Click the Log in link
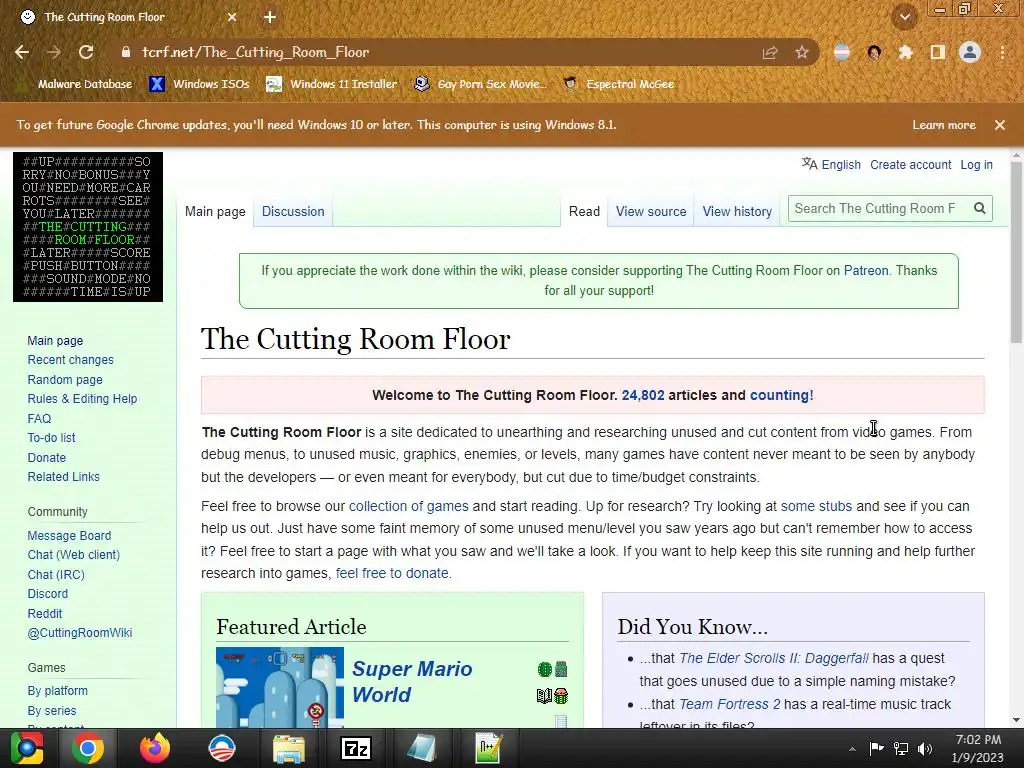This screenshot has height=768, width=1024. click(x=976, y=165)
